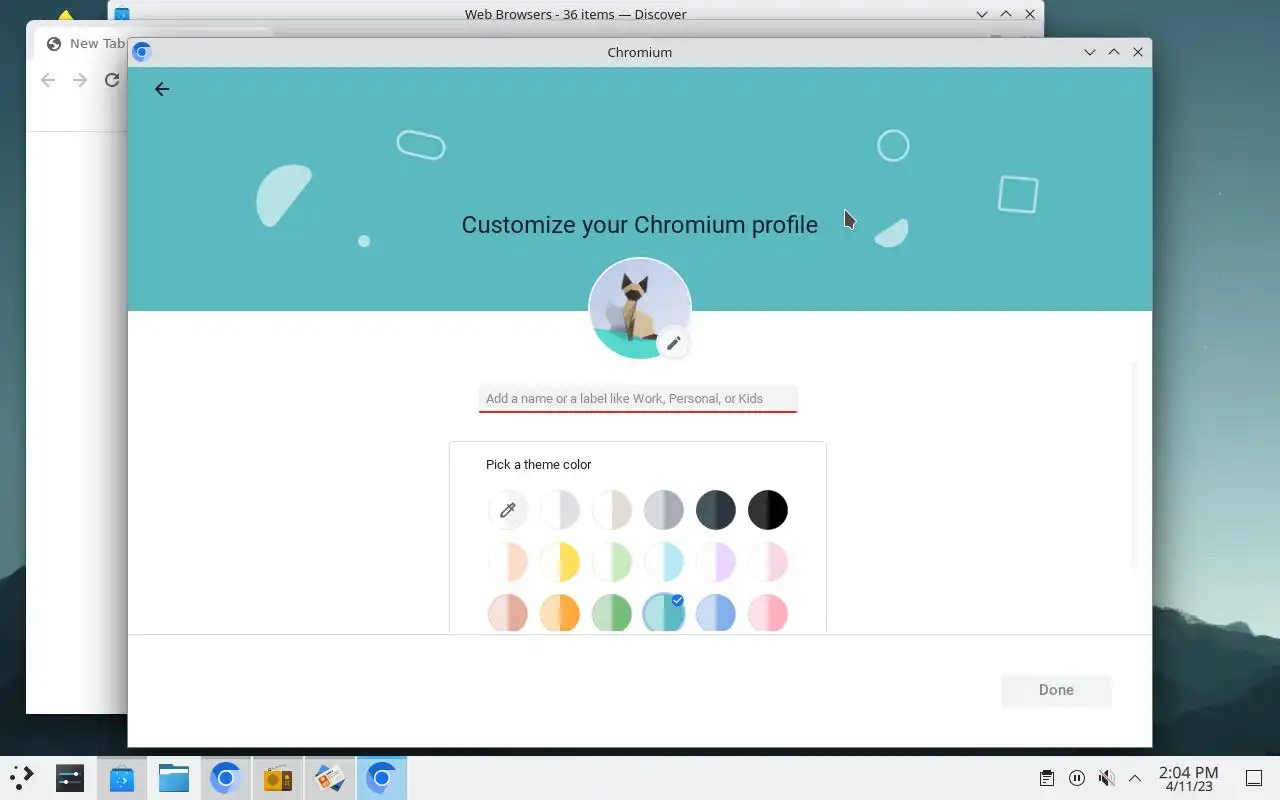This screenshot has height=800, width=1280.
Task: Choose the white and light grey theme
Action: point(560,510)
